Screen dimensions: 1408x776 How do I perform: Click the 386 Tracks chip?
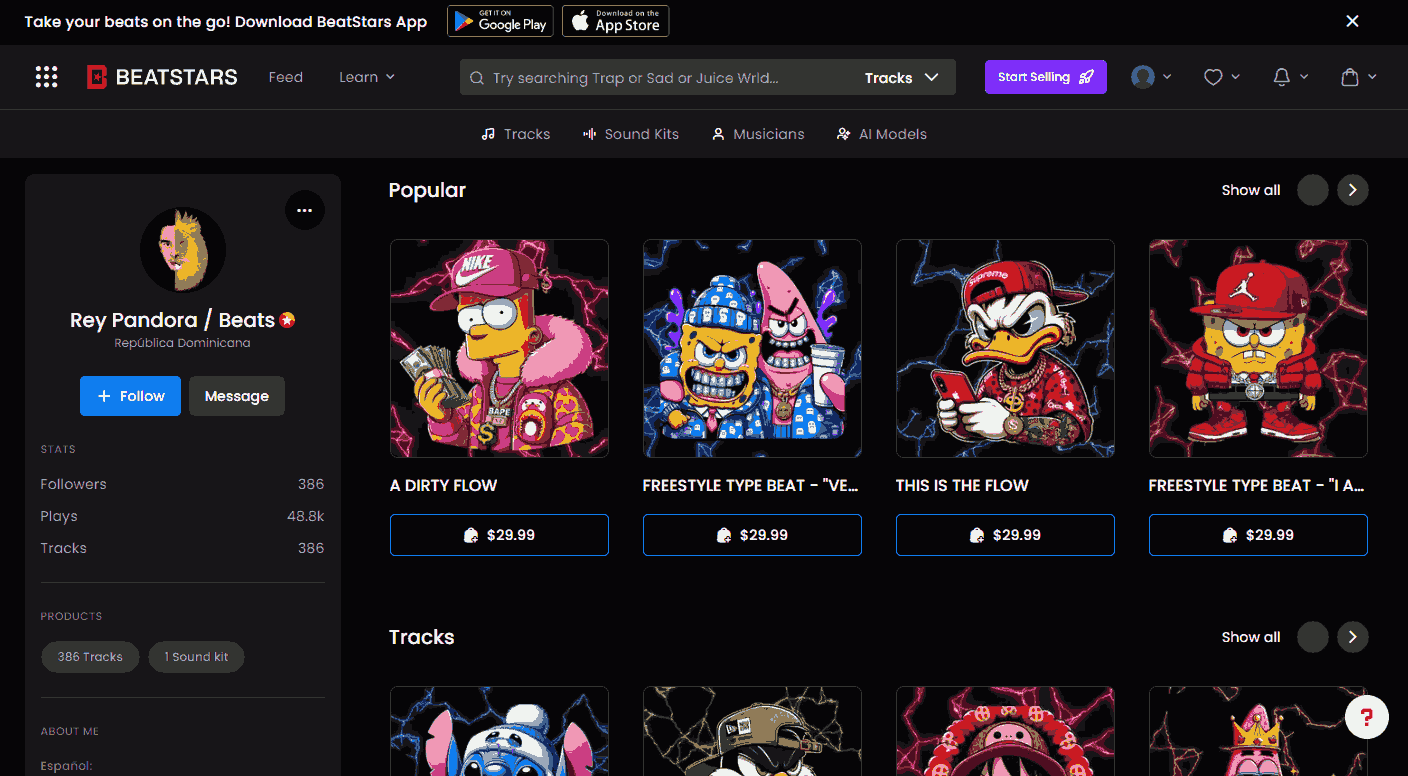(90, 657)
